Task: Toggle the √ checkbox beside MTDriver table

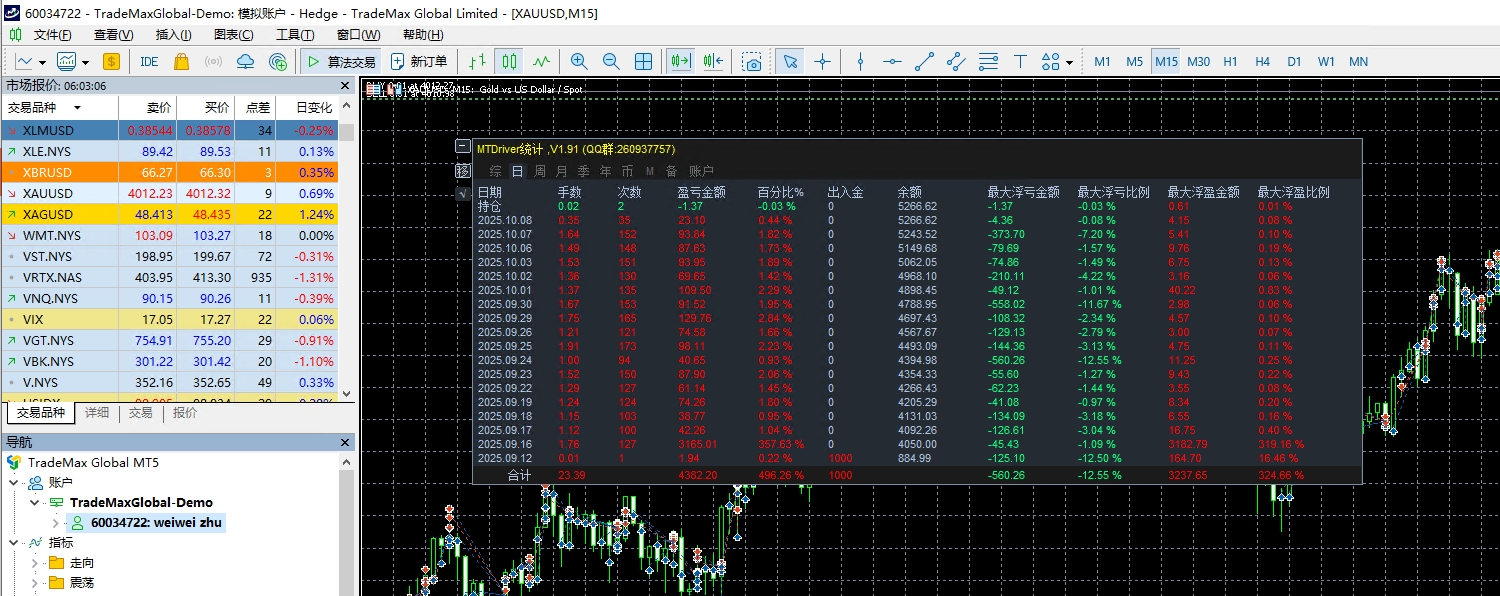Action: pyautogui.click(x=462, y=193)
